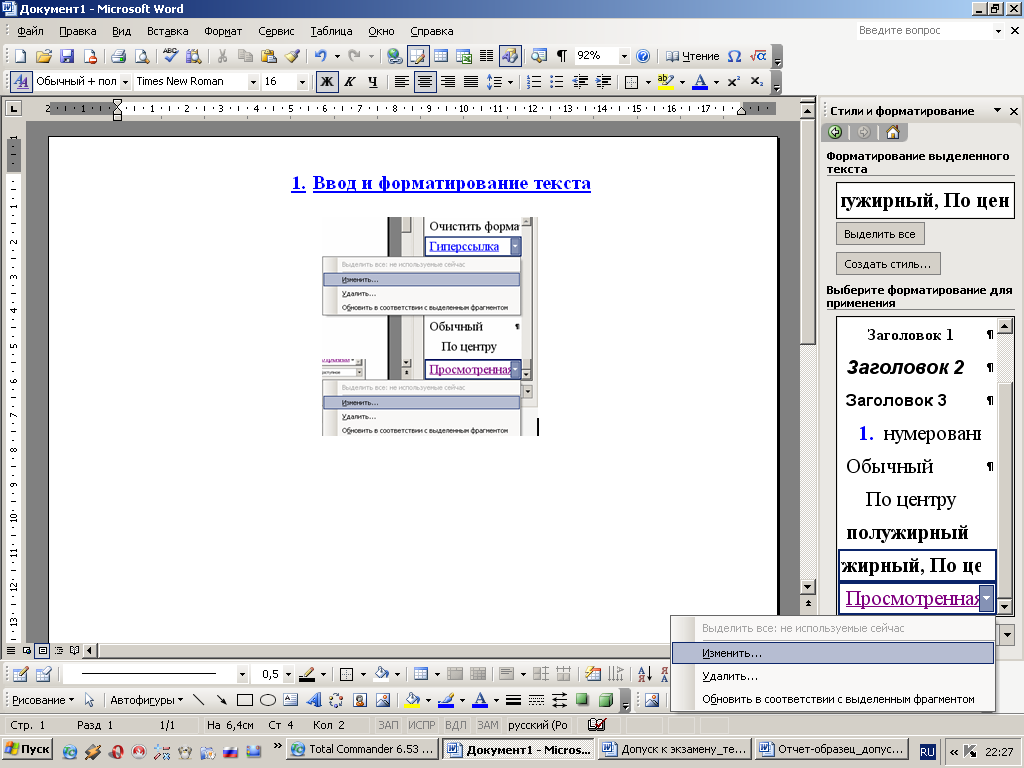Viewport: 1024px width, 768px height.
Task: Go to task pane home icon
Action: (893, 133)
